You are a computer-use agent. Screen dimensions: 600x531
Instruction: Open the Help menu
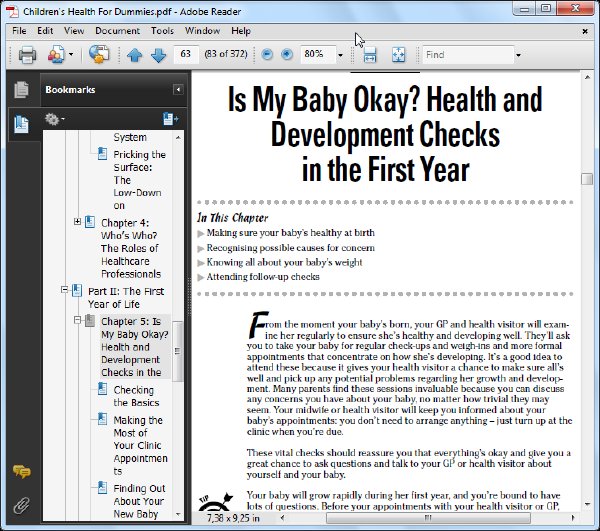(241, 31)
